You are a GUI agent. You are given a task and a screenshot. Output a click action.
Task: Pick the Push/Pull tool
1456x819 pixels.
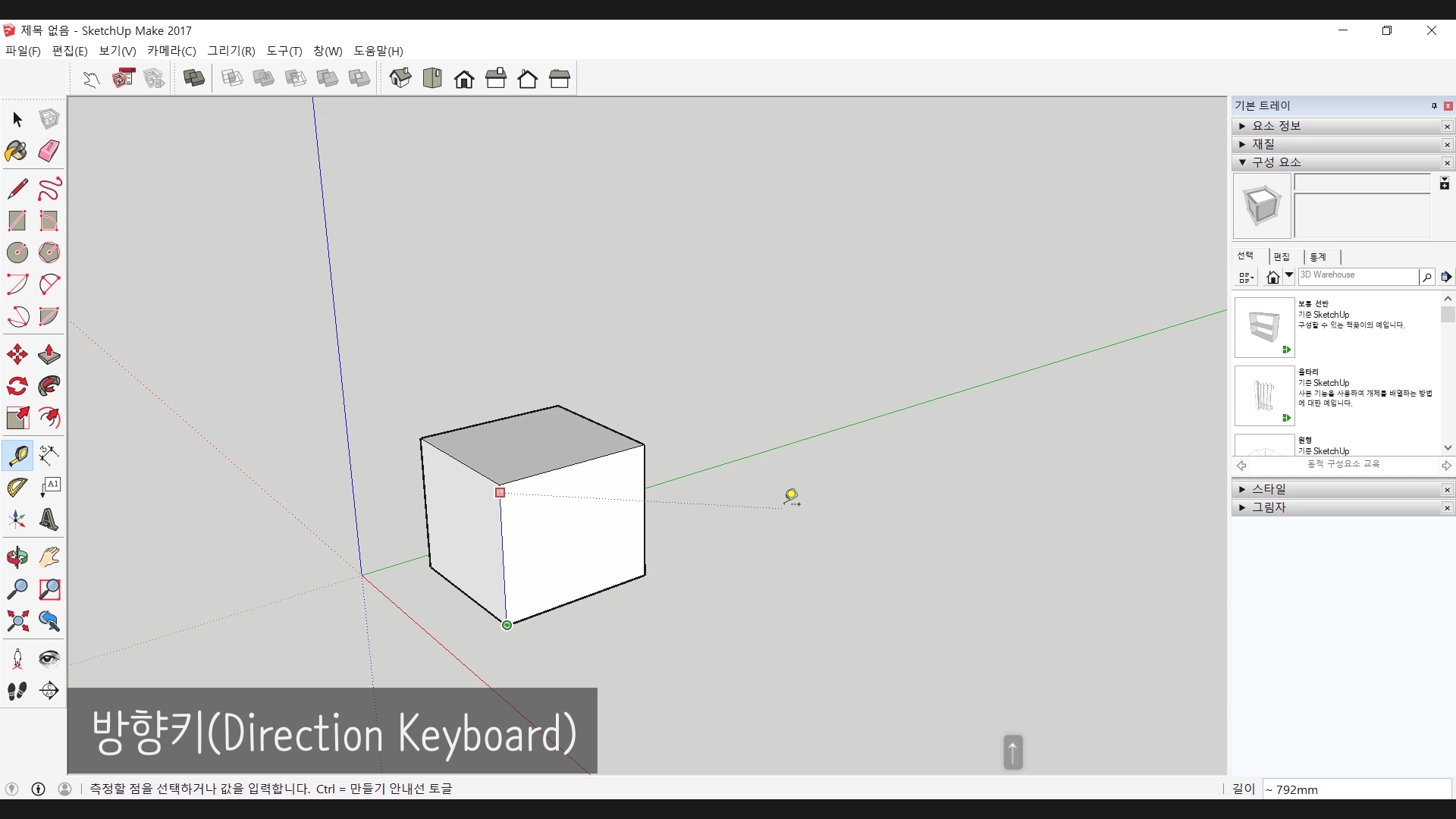(49, 354)
